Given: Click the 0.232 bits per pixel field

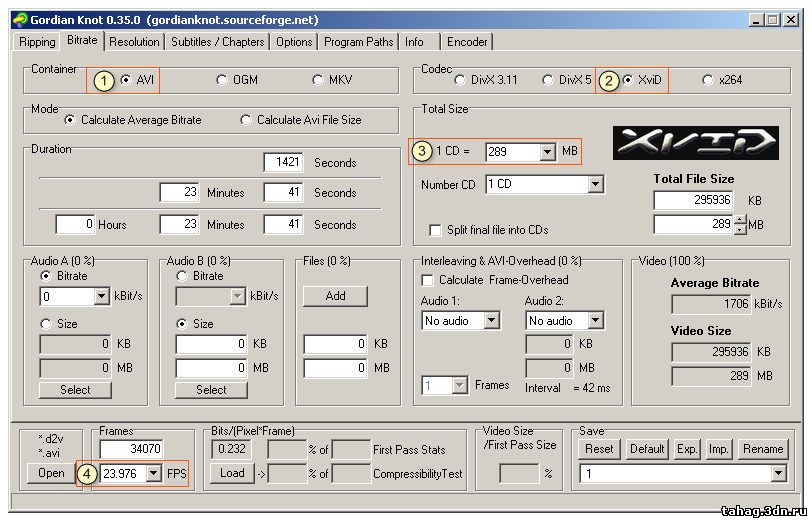Looking at the screenshot, I should click(x=231, y=449).
